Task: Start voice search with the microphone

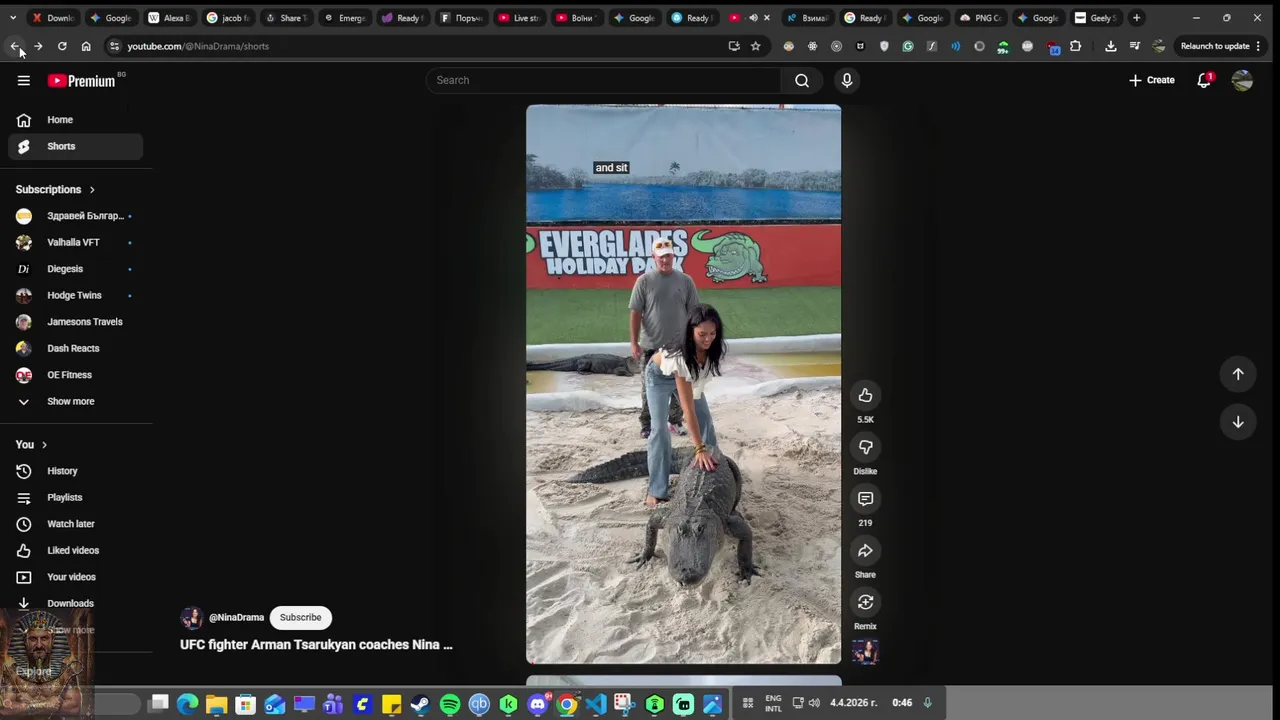Action: pyautogui.click(x=847, y=80)
